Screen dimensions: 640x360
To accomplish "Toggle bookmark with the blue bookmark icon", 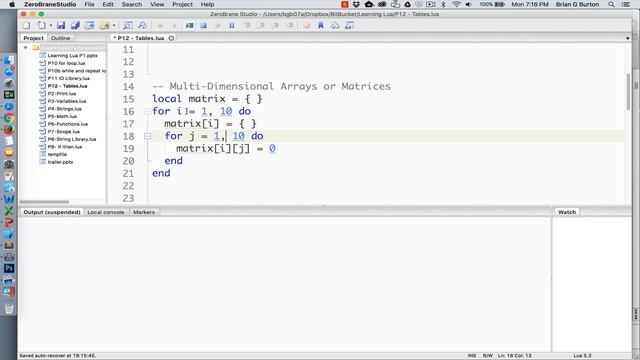I will (321, 26).
